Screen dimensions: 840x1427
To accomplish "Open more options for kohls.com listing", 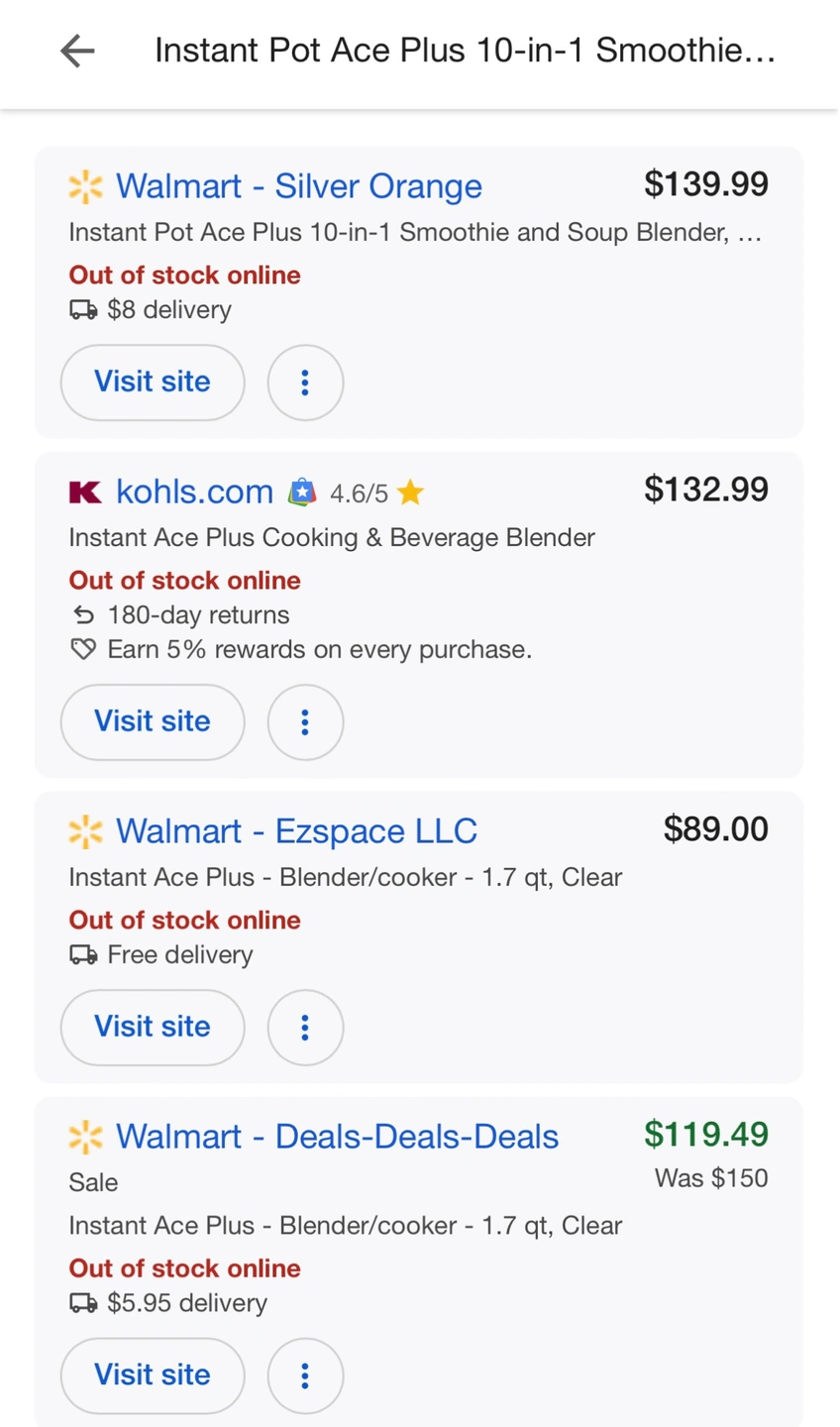I will pos(305,722).
